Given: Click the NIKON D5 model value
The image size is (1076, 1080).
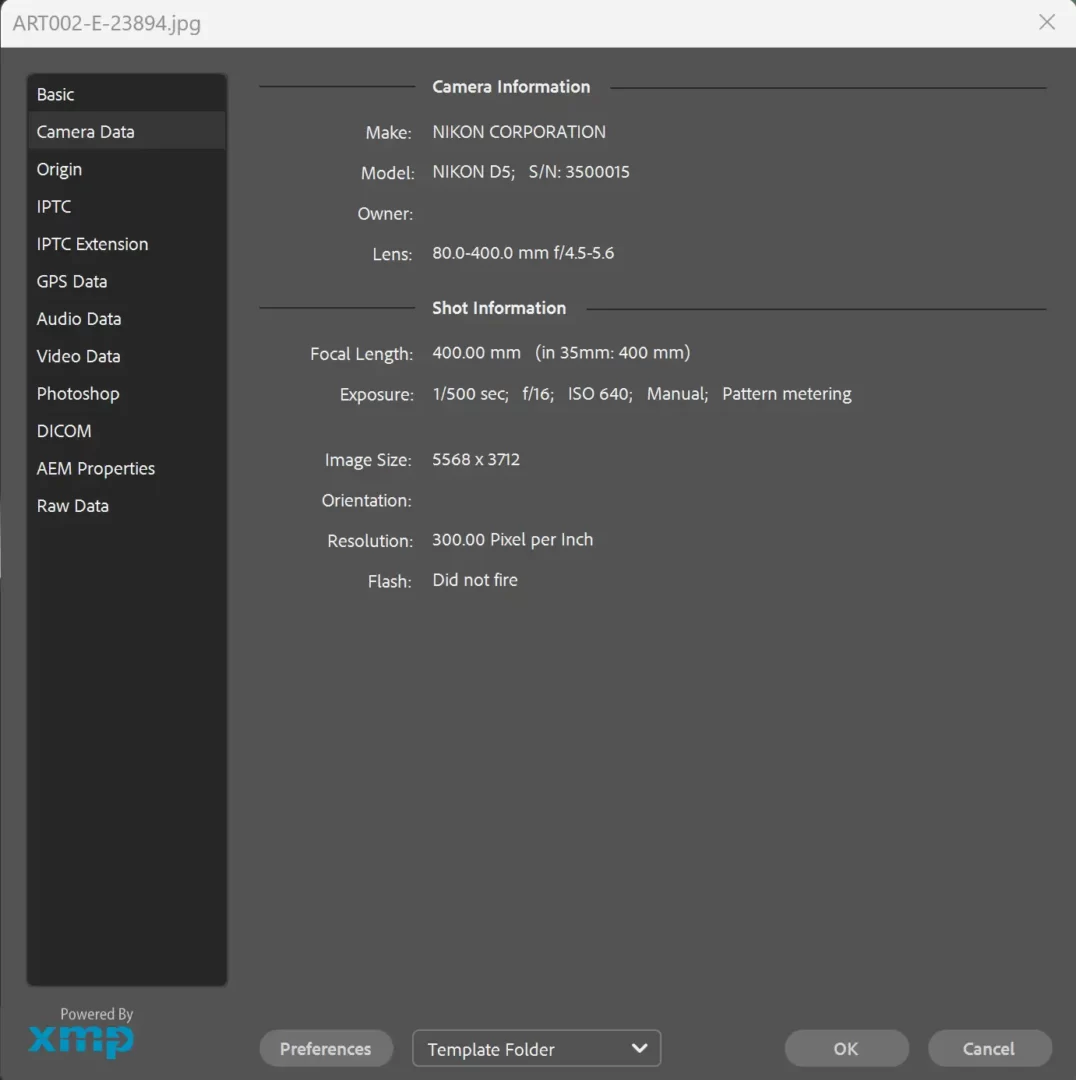Looking at the screenshot, I should pos(473,172).
